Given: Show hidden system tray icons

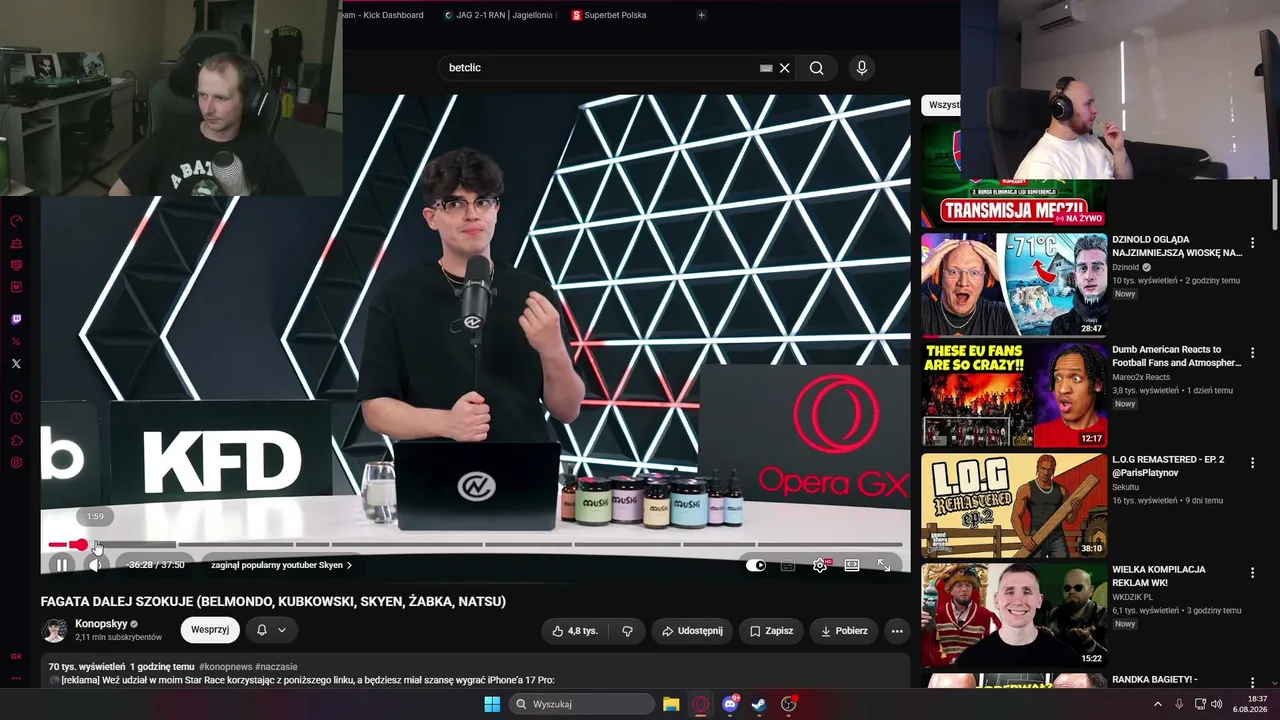Looking at the screenshot, I should click(x=1158, y=704).
